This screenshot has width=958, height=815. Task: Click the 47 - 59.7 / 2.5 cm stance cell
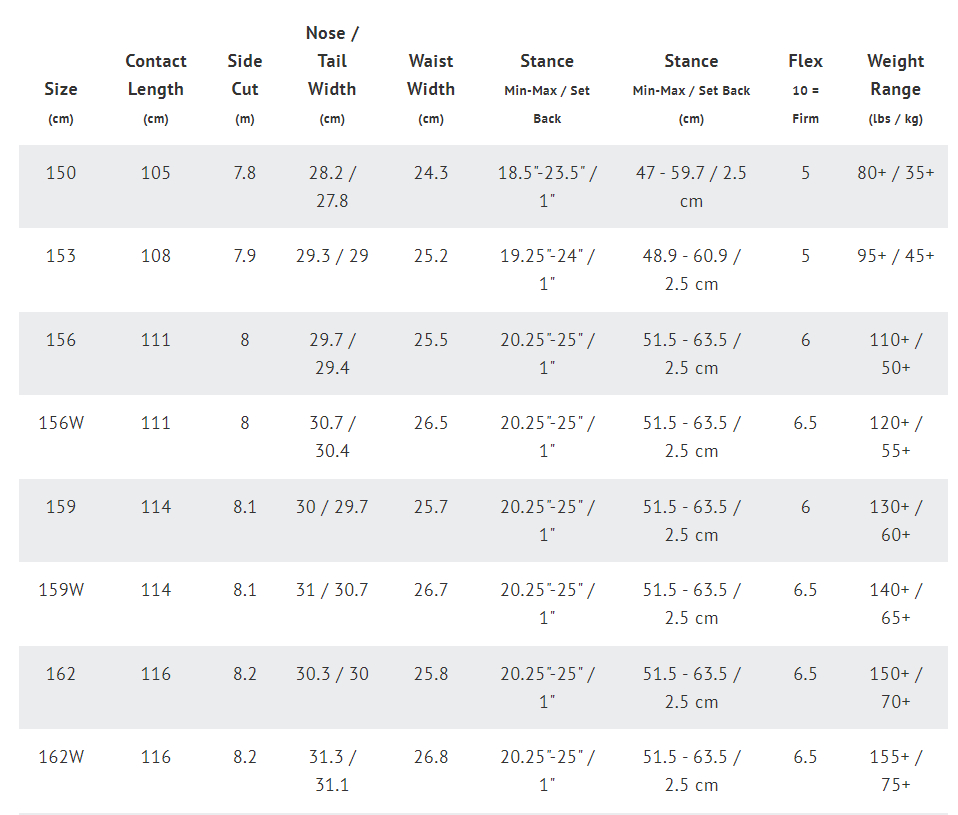pyautogui.click(x=691, y=187)
